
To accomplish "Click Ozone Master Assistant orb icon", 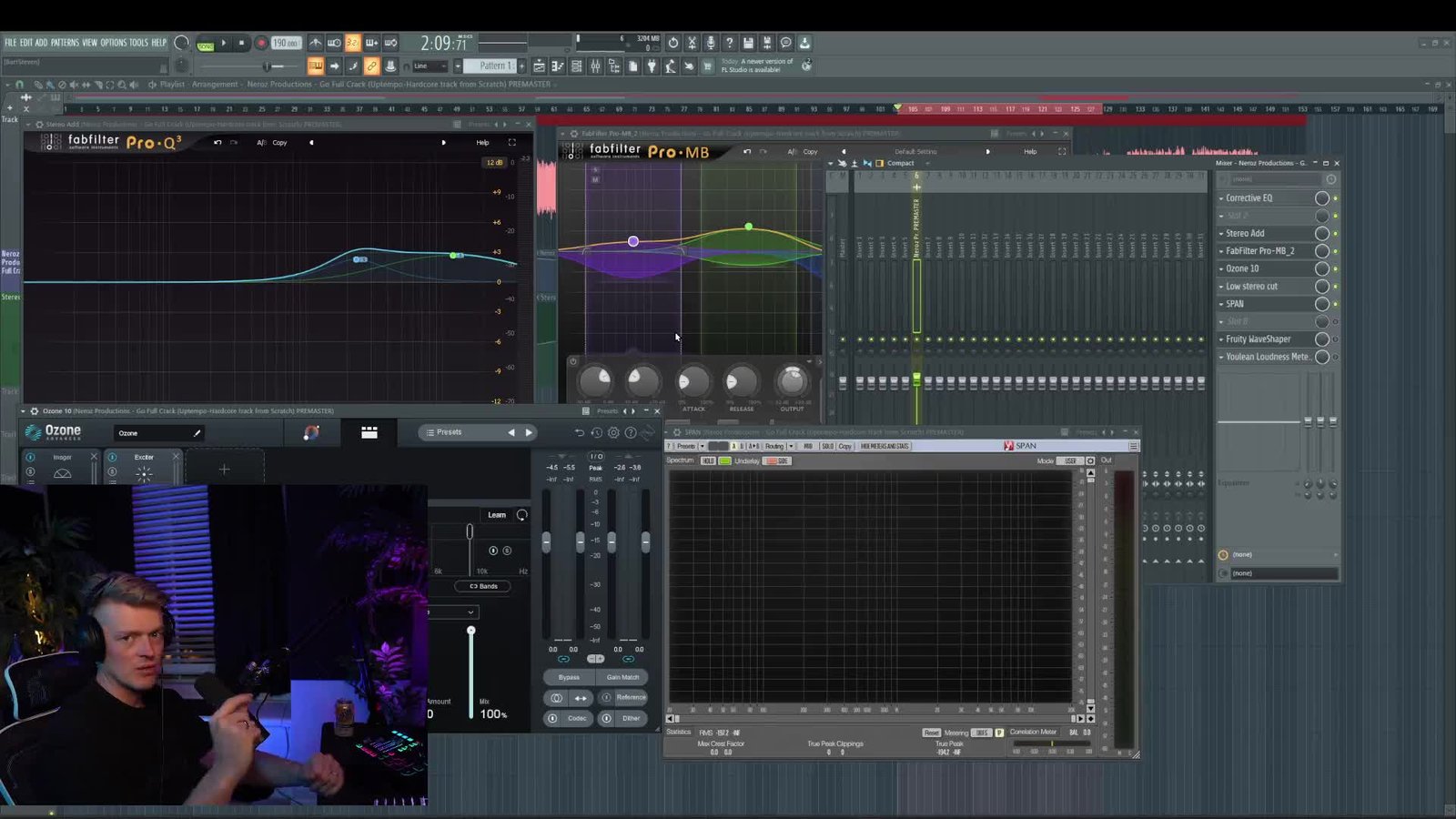I will (311, 433).
